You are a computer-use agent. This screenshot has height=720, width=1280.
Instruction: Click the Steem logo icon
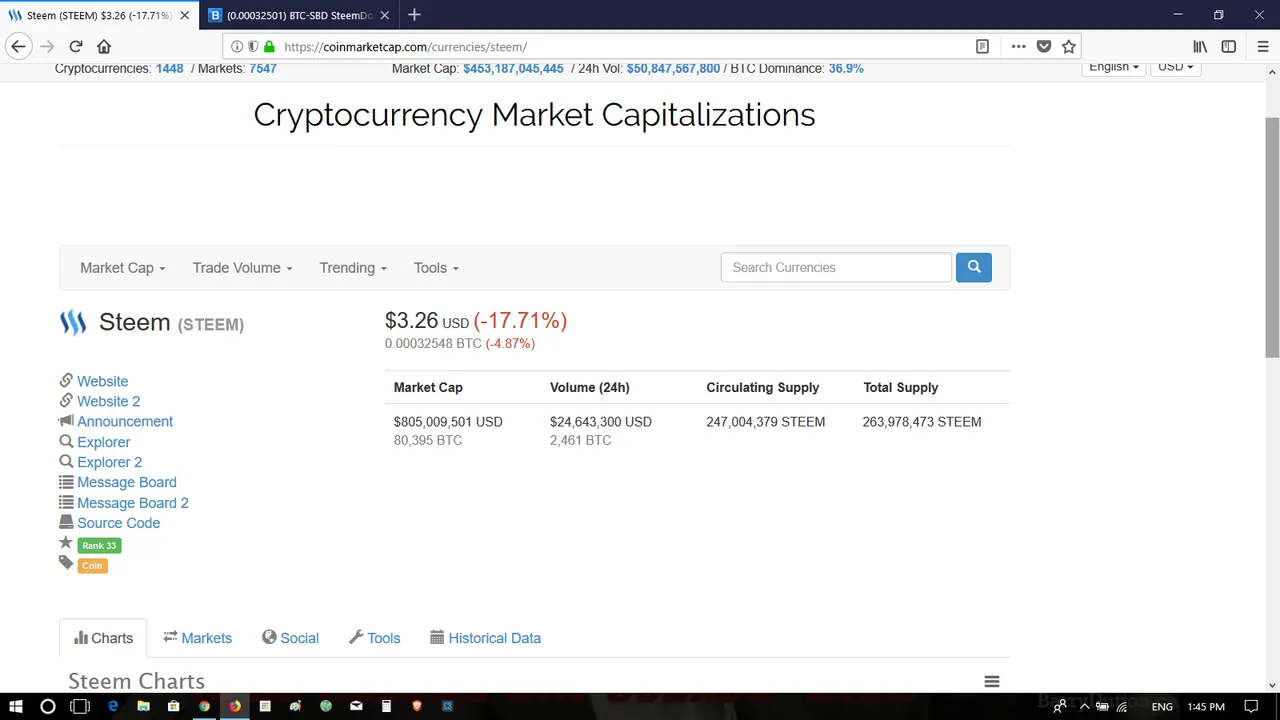pos(73,322)
